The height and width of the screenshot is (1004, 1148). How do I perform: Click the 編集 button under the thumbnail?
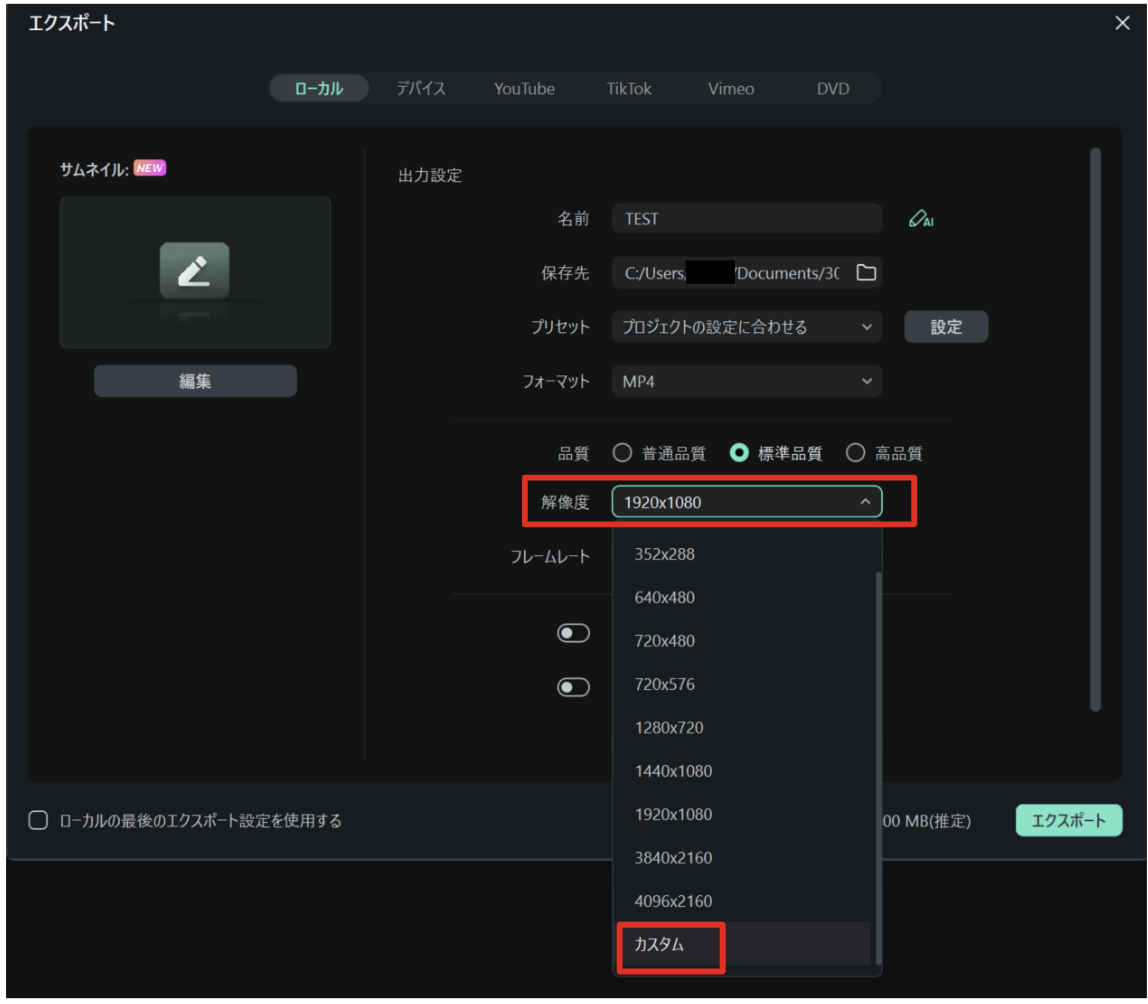click(x=194, y=380)
